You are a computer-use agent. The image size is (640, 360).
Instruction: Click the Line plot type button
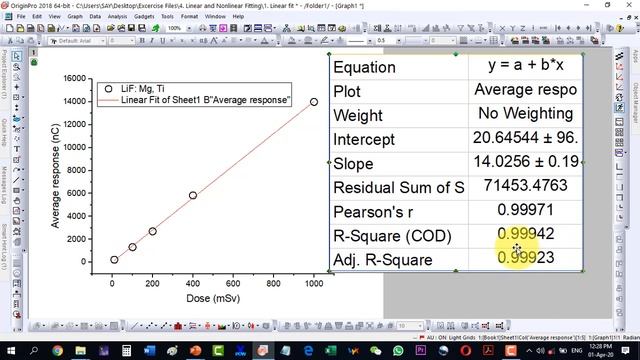click(134, 326)
